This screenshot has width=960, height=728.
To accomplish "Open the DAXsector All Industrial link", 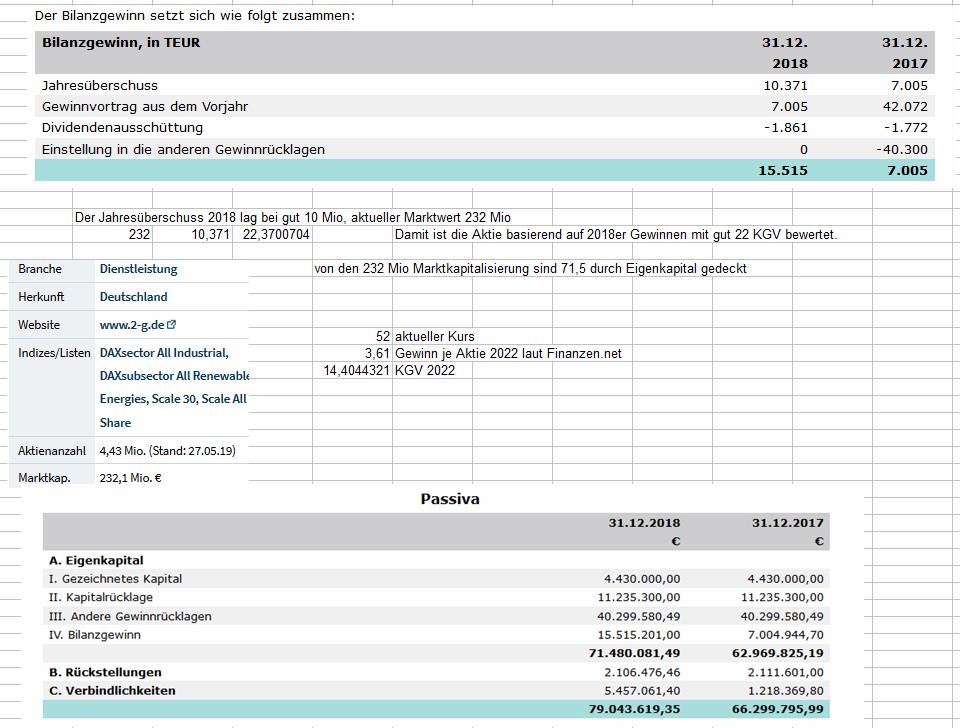I will pyautogui.click(x=163, y=353).
